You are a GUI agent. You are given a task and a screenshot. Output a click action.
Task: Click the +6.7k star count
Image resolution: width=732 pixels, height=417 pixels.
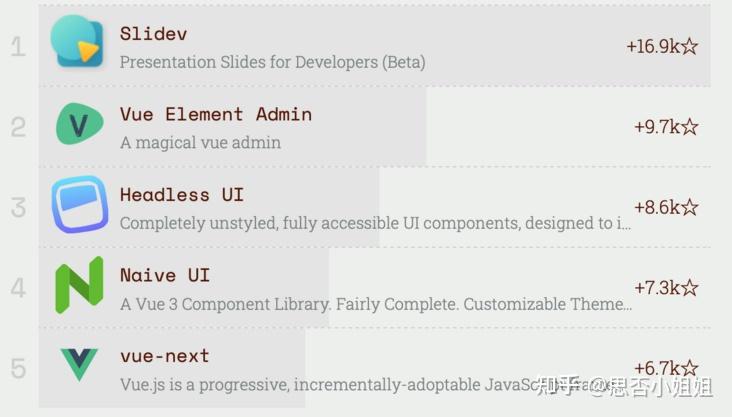(666, 368)
